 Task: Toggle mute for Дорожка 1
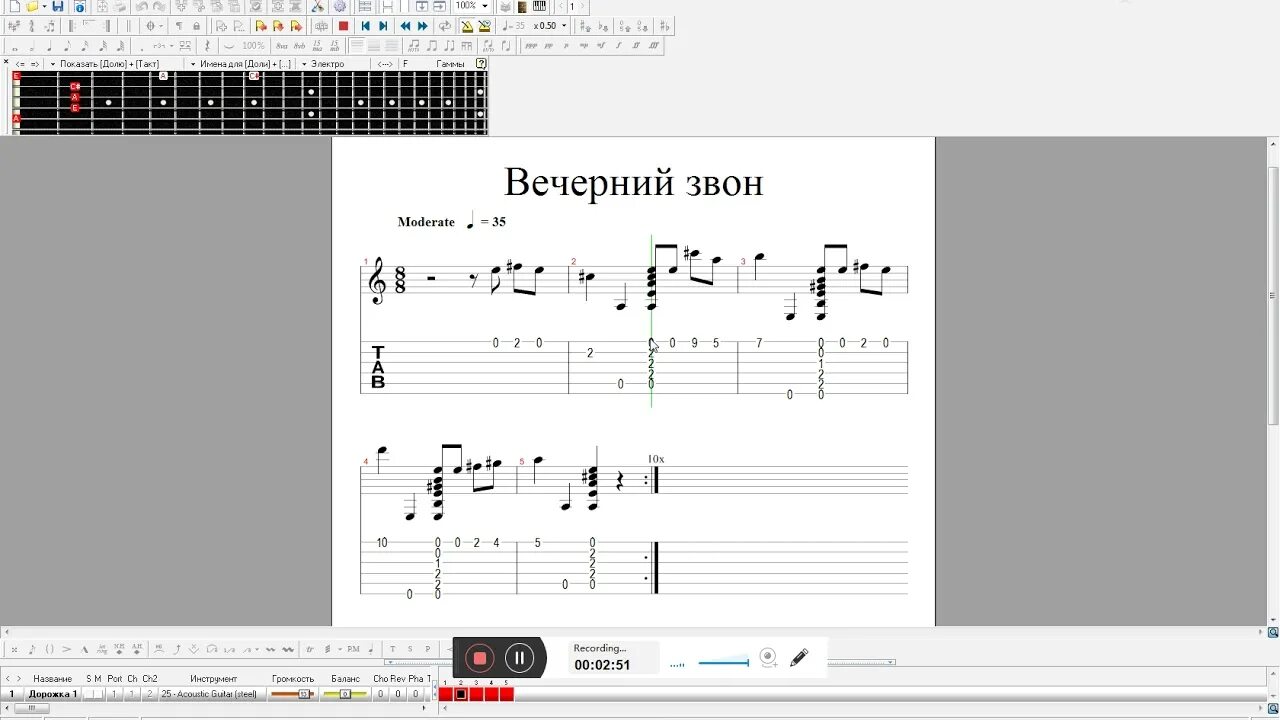click(98, 694)
